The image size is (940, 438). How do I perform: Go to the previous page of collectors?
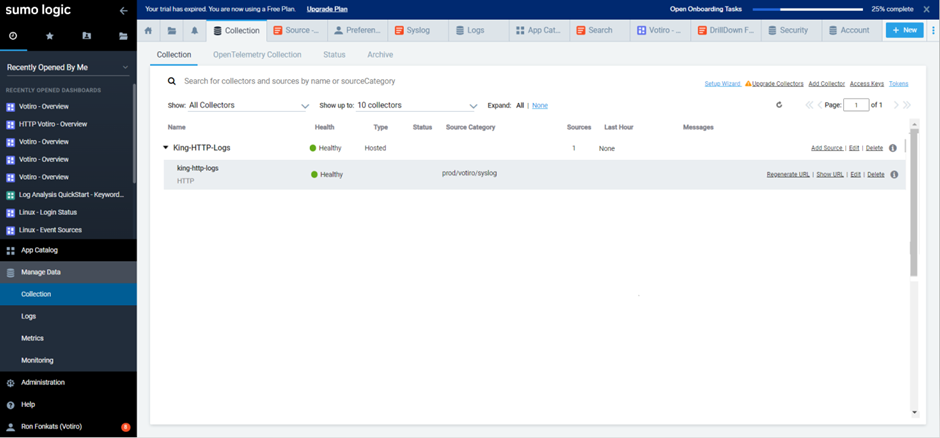pos(820,105)
